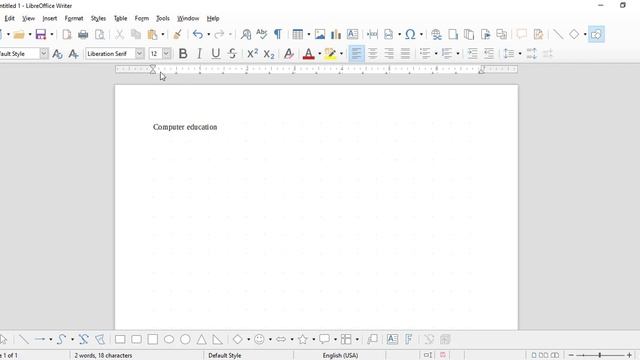Click the Save document icon
This screenshot has height=360, width=640.
pyautogui.click(x=40, y=34)
